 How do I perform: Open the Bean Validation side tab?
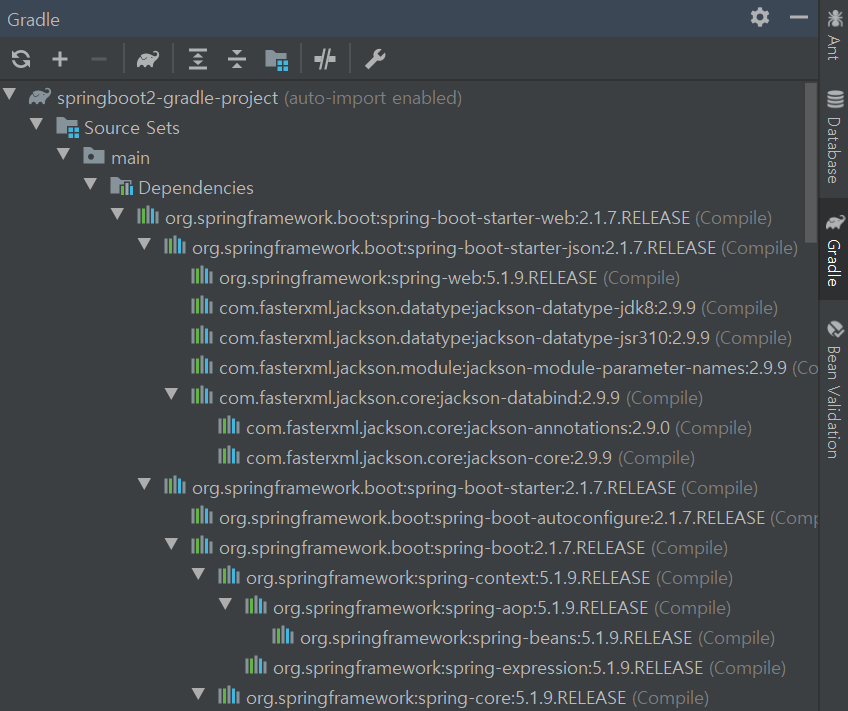tap(834, 389)
